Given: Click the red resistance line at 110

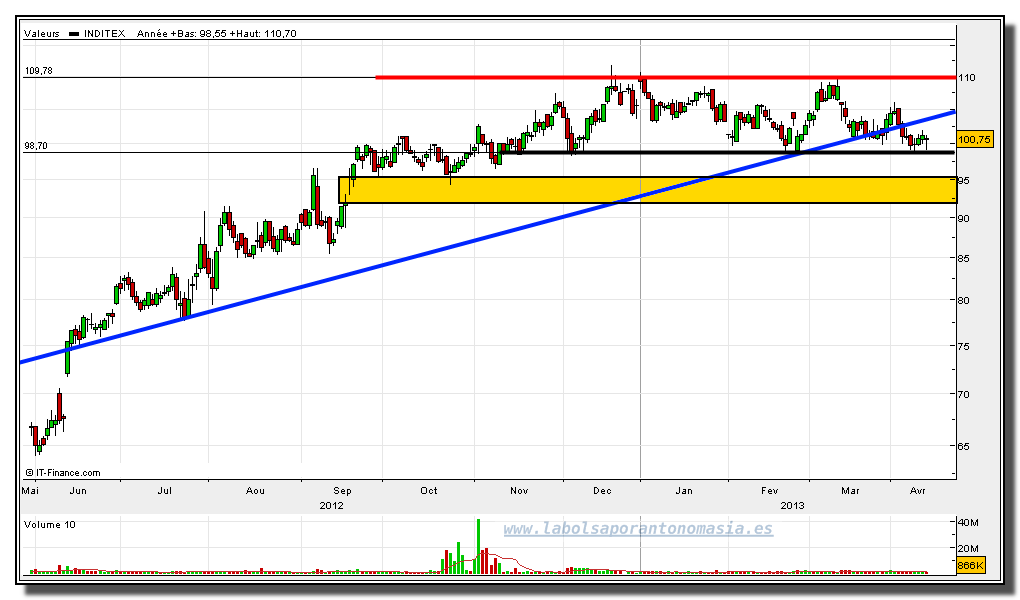Looking at the screenshot, I should point(666,77).
